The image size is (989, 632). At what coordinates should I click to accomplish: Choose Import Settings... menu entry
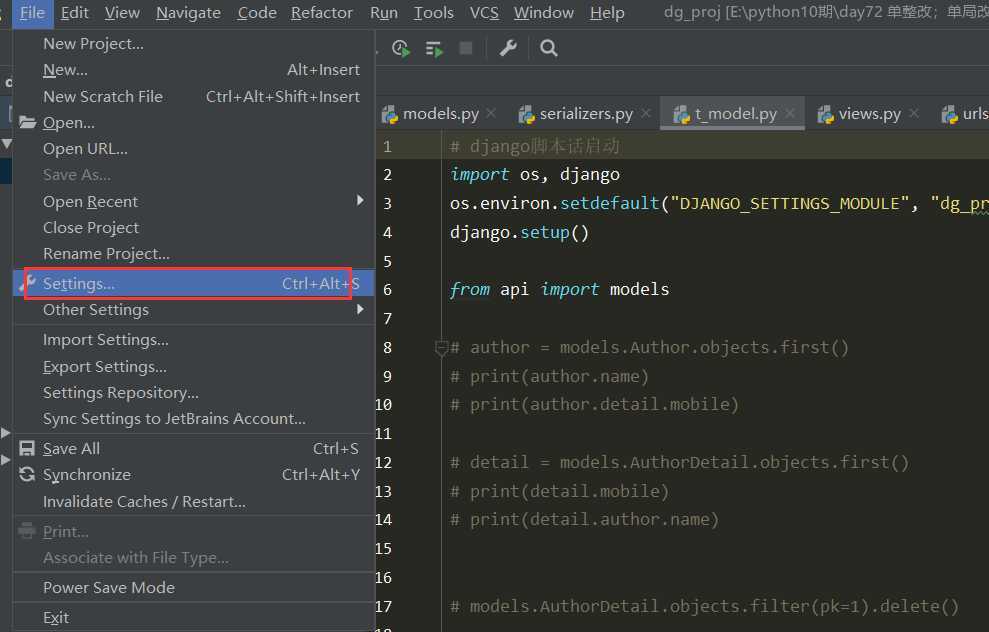pos(194,340)
